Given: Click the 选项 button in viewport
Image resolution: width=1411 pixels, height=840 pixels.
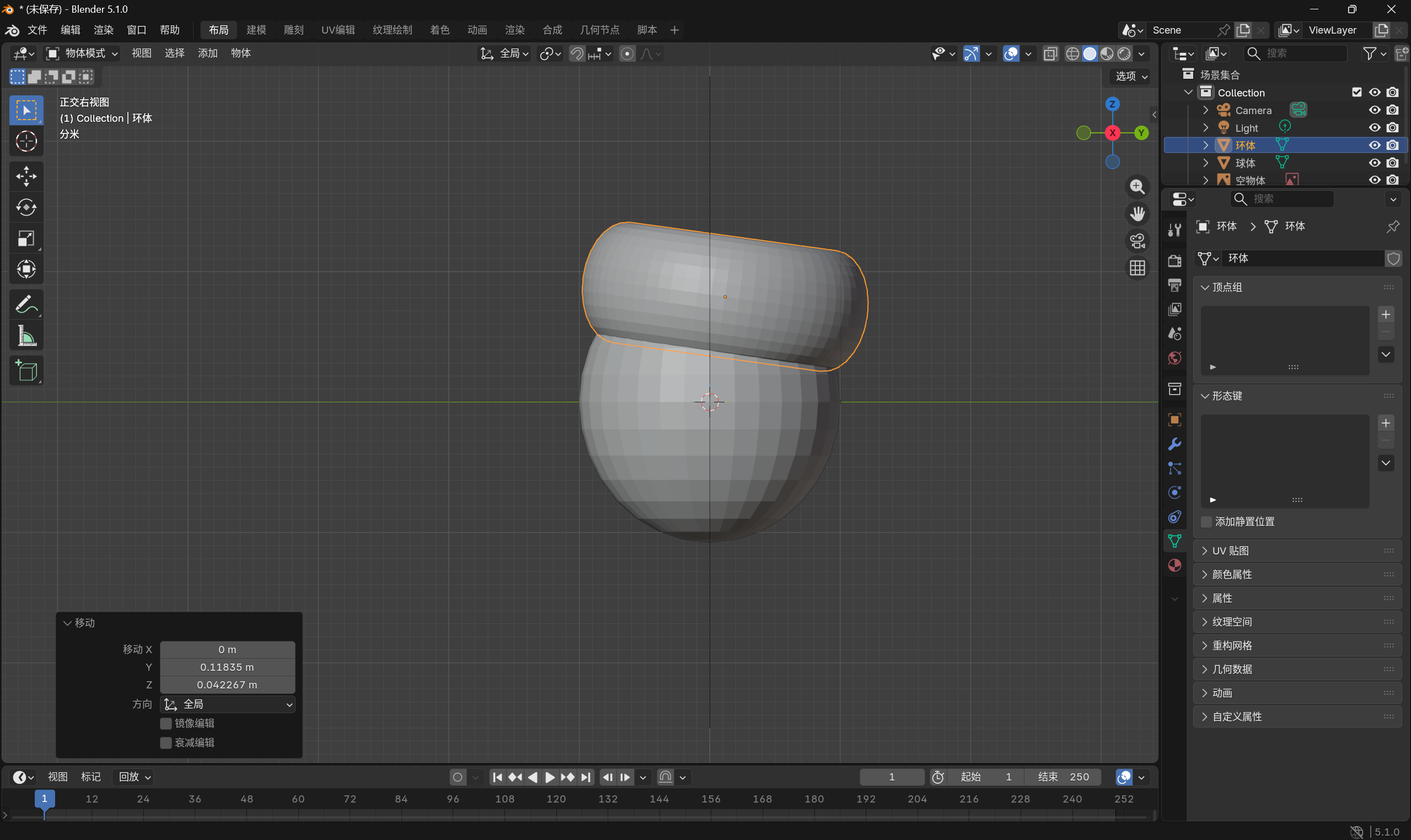Looking at the screenshot, I should pos(1131,77).
